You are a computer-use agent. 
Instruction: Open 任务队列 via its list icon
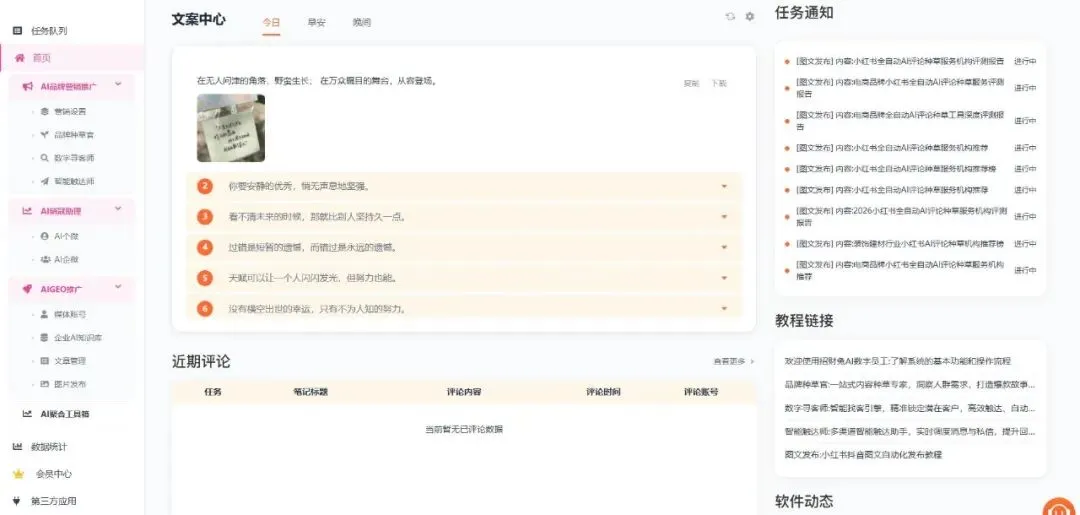17,31
